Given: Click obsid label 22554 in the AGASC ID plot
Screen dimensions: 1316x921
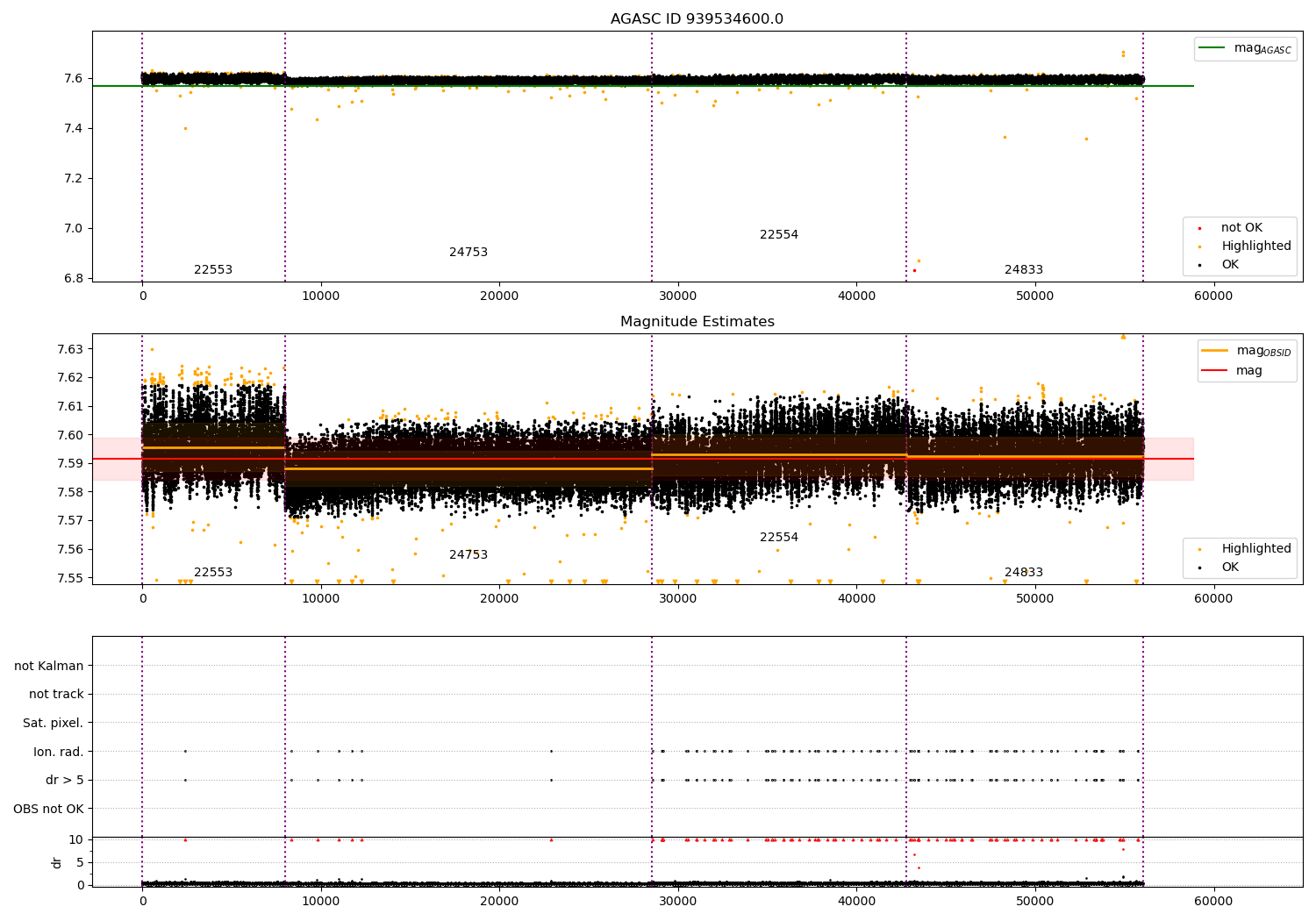Looking at the screenshot, I should pyautogui.click(x=779, y=235).
